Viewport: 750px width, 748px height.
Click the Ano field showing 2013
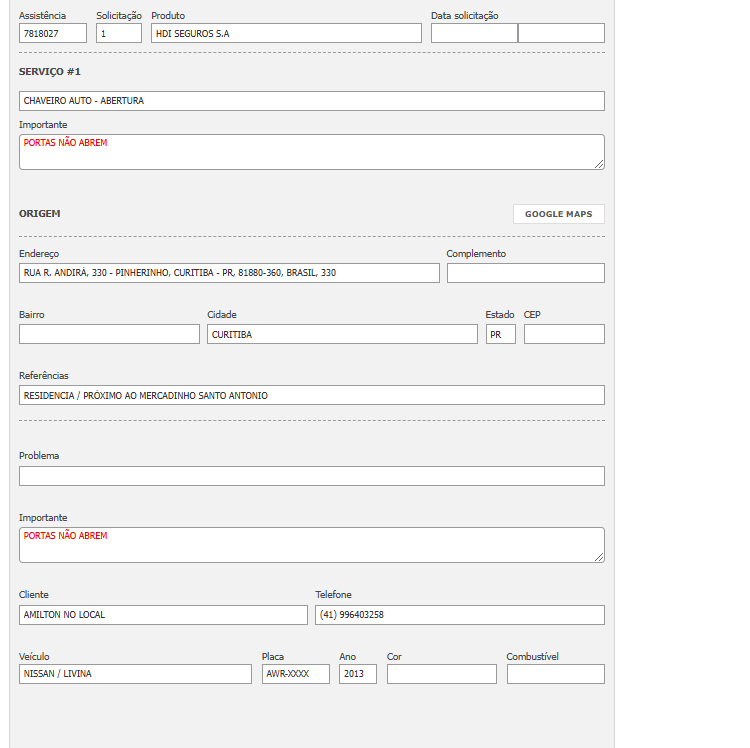357,674
